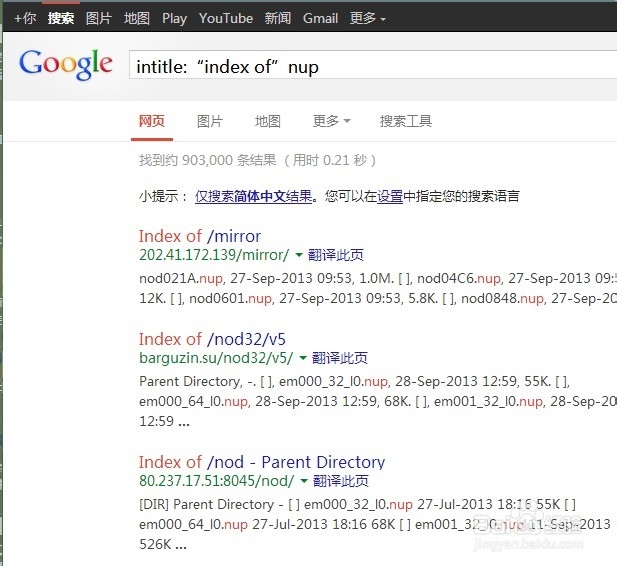Switch to the 图片 results tab
Viewport: 617px width, 566px height.
tap(210, 121)
